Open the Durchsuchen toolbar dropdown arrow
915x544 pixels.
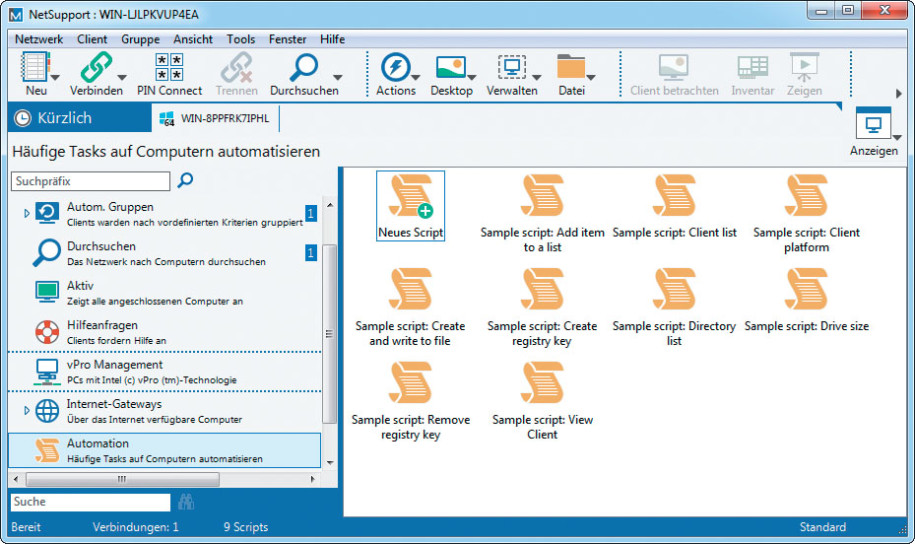tap(337, 77)
